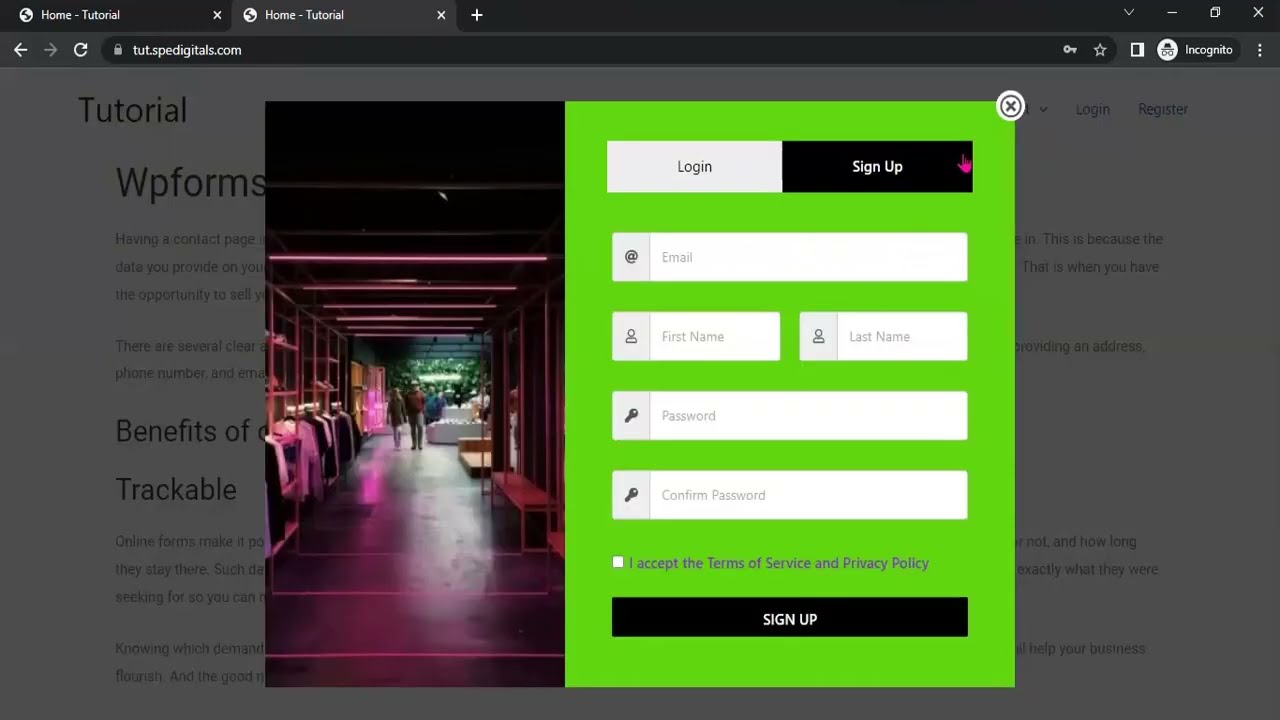Click the Trackable heading on the page
Viewport: 1280px width, 720px height.
176,489
